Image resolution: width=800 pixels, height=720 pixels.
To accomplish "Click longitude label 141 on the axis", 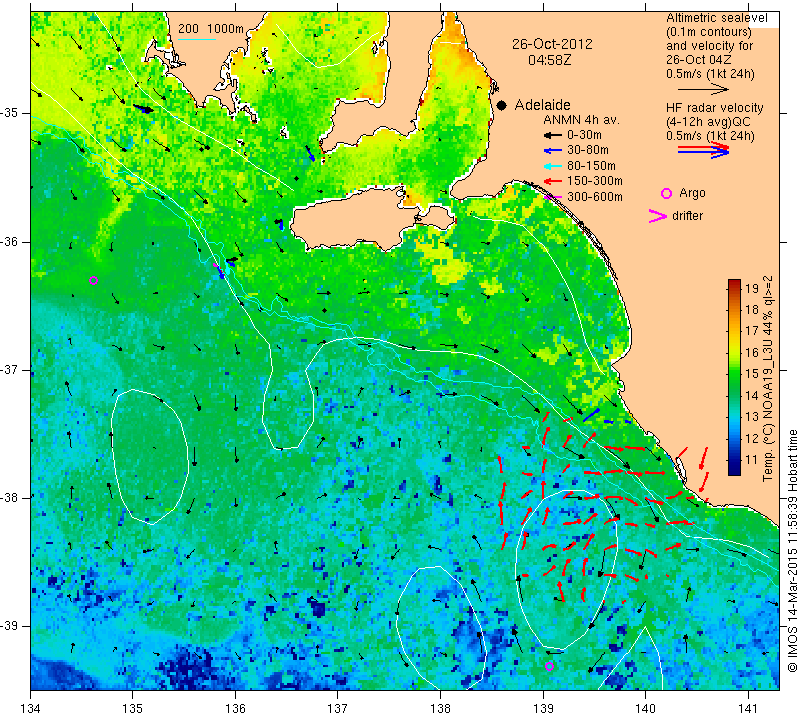I will click(748, 709).
